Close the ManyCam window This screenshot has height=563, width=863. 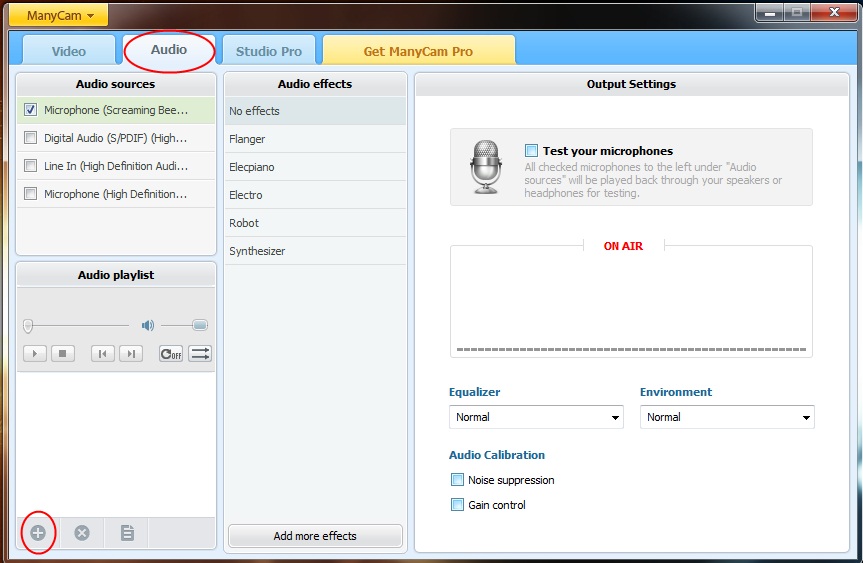tap(834, 13)
